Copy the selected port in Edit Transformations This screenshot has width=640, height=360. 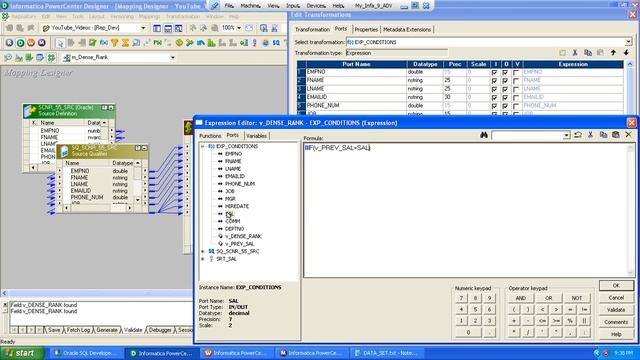588,53
